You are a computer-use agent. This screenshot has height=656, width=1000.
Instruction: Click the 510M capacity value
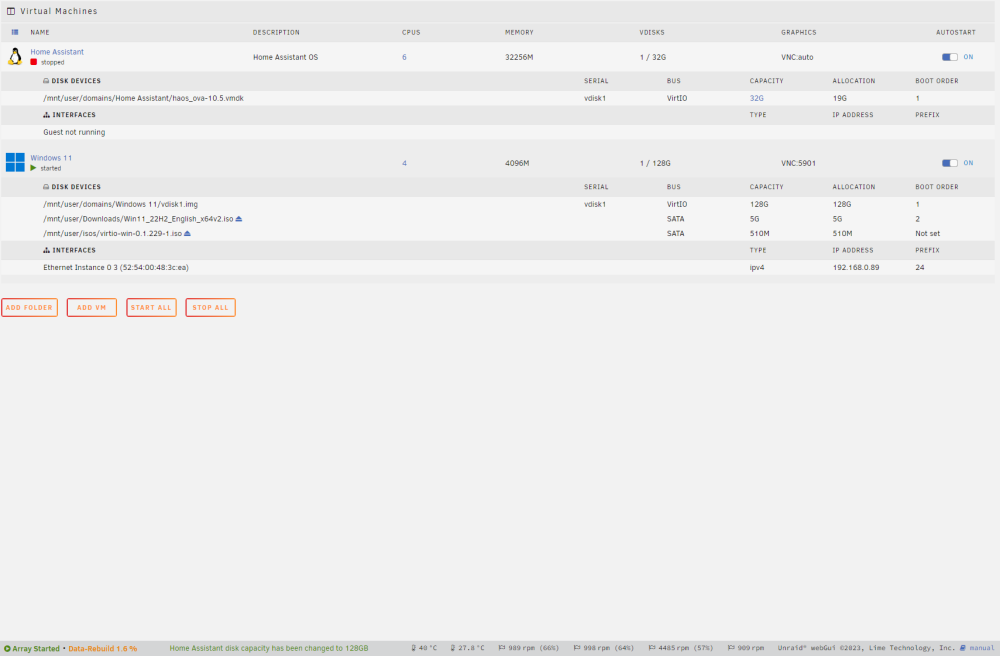[760, 233]
